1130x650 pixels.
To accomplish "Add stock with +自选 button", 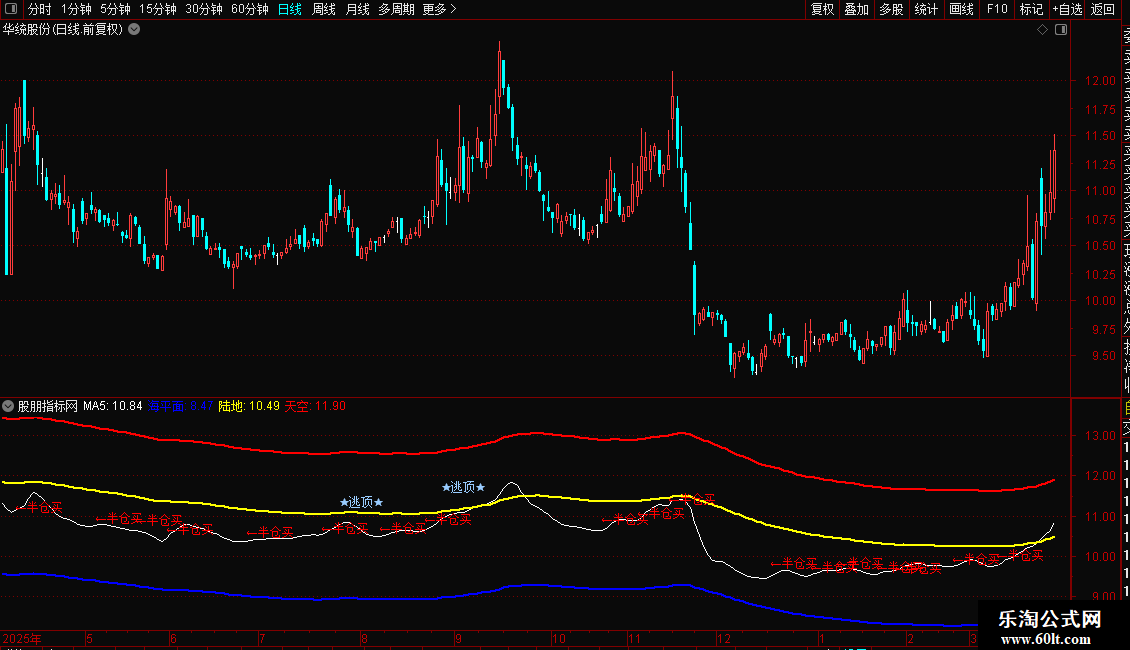I will 1067,9.
